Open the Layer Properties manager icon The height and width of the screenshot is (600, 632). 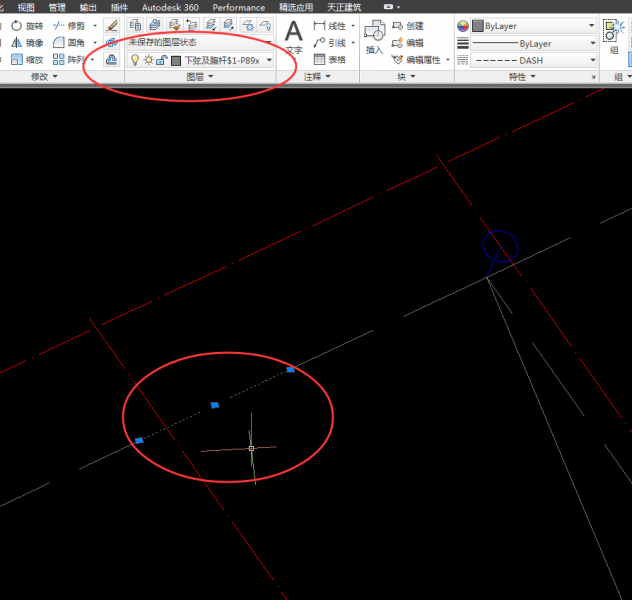click(135, 25)
